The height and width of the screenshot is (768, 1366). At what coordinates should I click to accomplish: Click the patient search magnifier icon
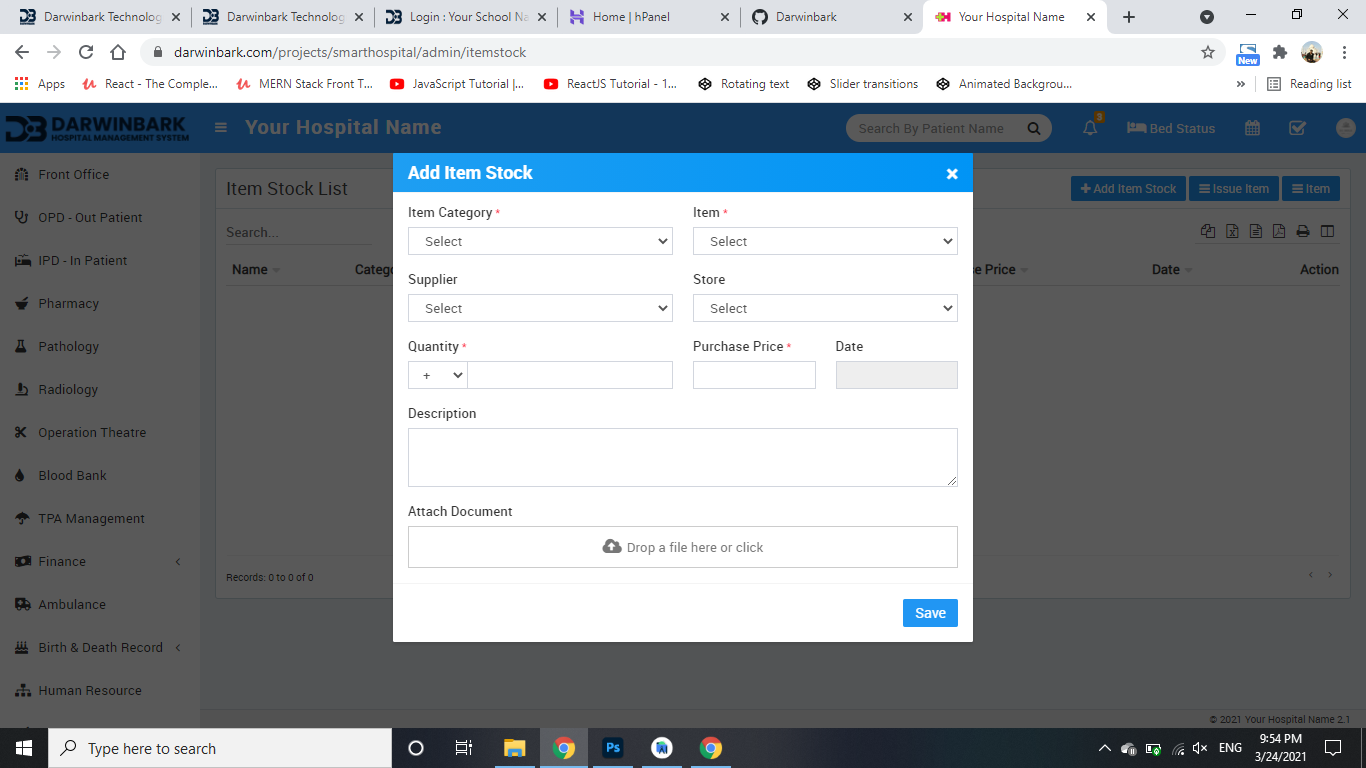1034,128
